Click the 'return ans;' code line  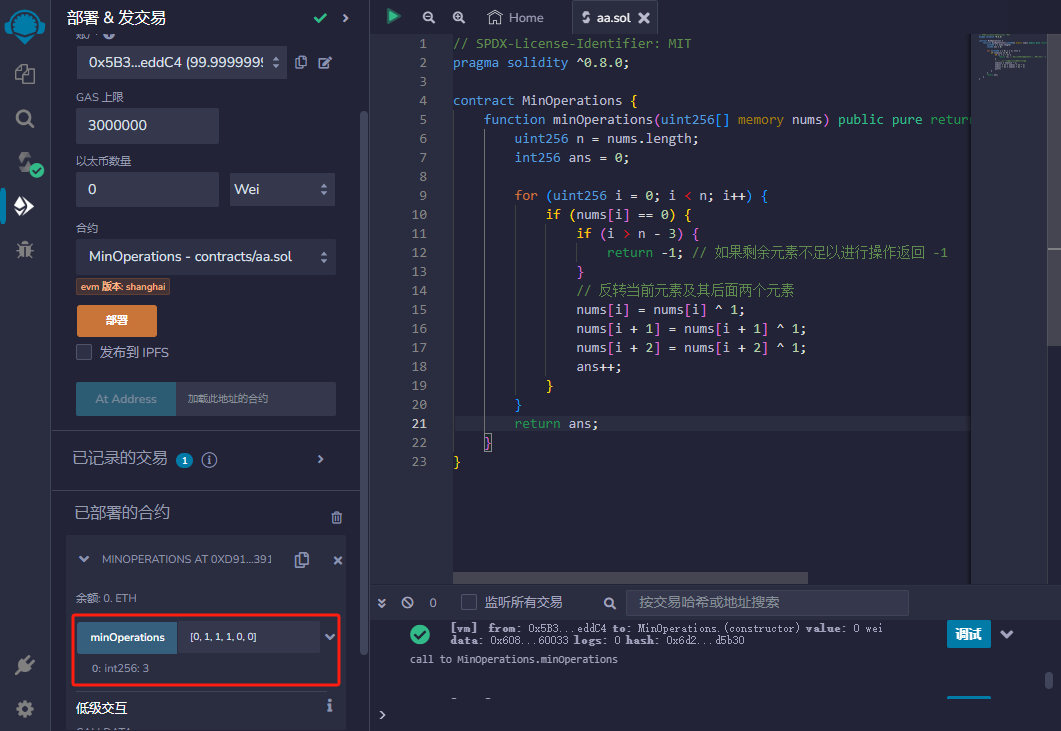(x=556, y=424)
